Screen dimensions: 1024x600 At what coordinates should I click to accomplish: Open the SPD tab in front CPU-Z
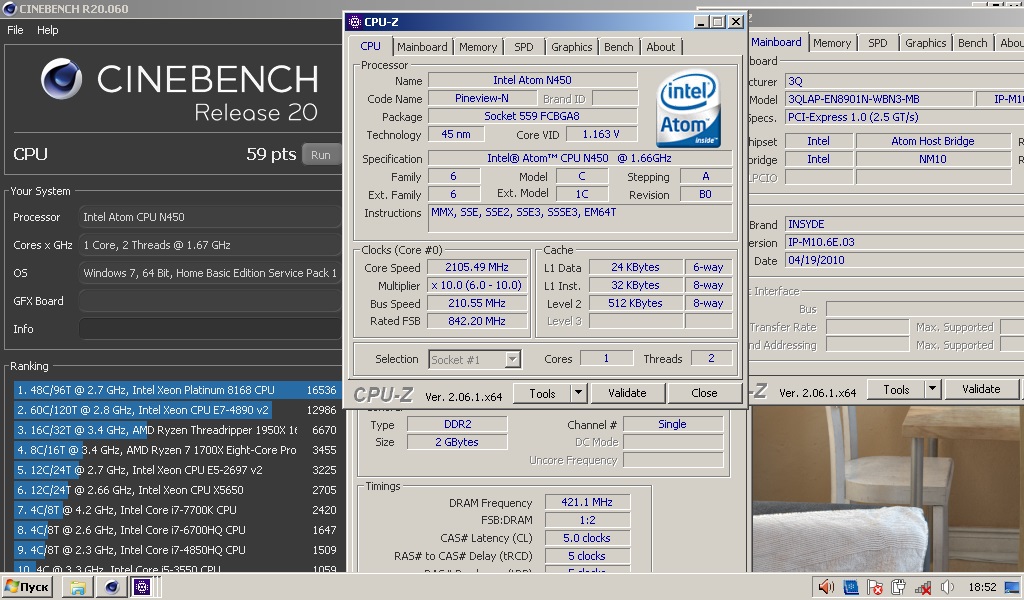click(x=524, y=47)
